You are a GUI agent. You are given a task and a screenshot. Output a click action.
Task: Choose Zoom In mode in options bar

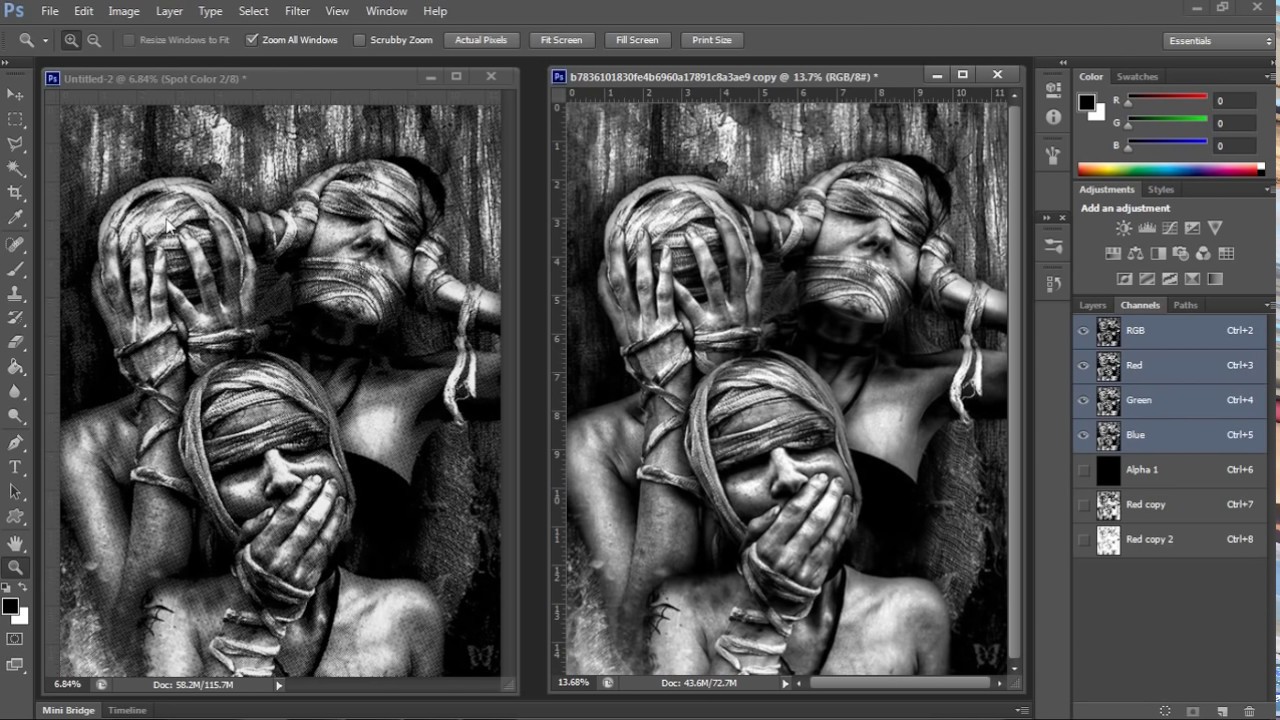click(71, 40)
